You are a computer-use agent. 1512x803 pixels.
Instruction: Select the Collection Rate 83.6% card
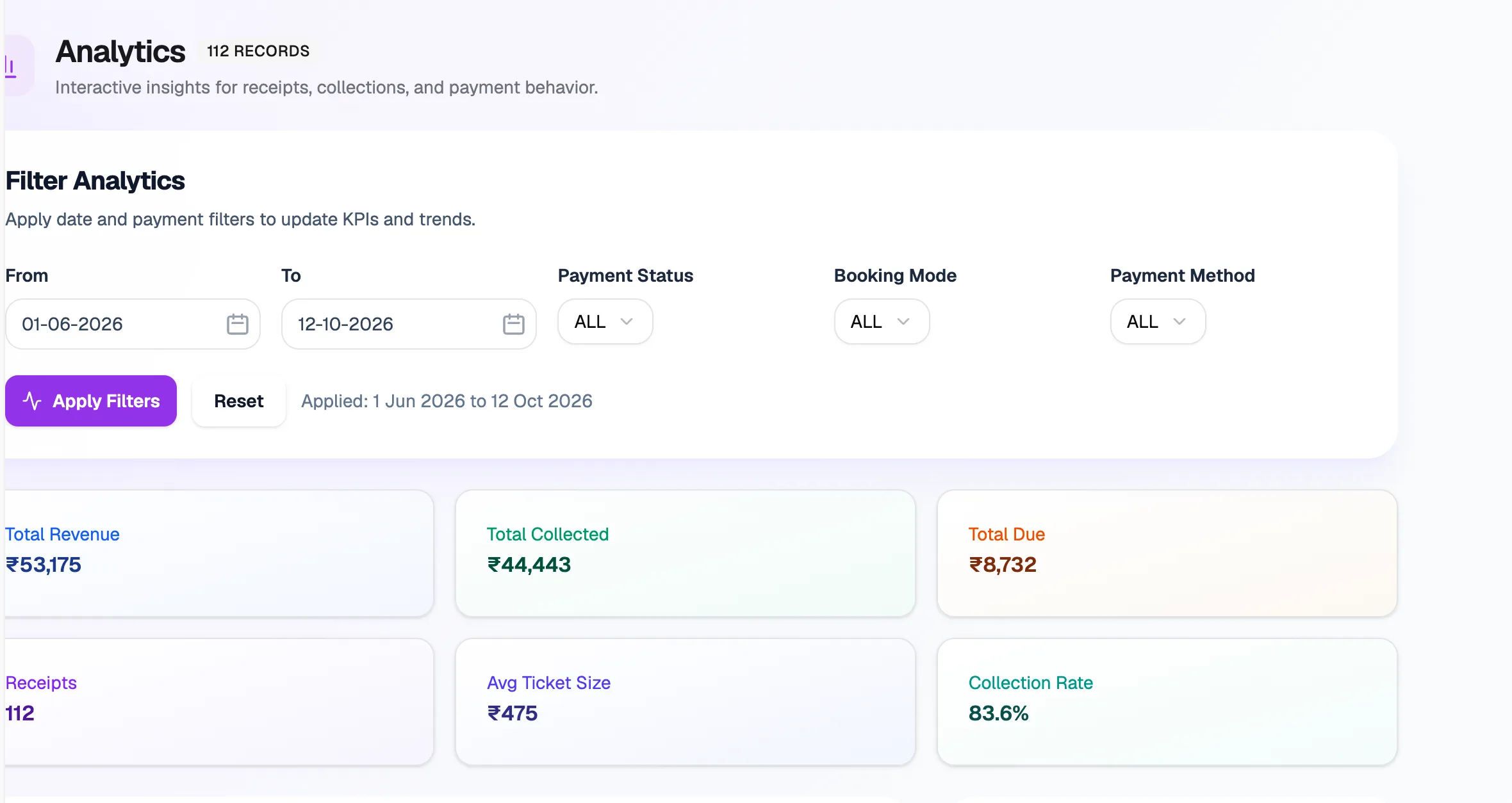tap(1167, 702)
